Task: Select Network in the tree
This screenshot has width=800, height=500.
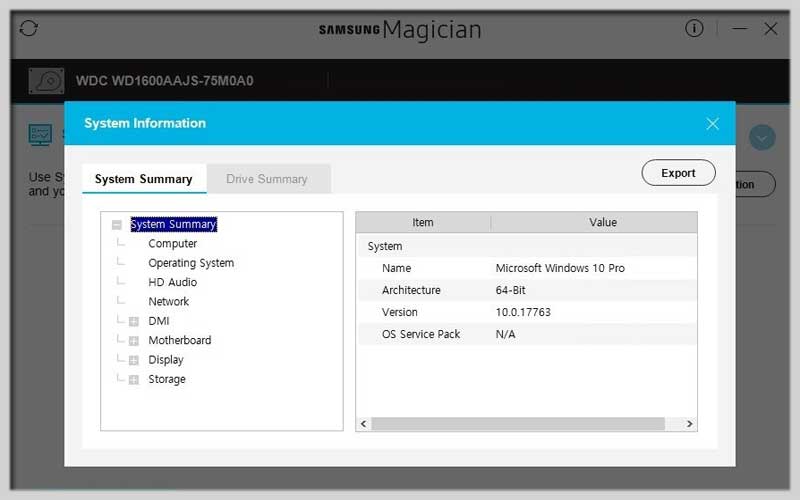Action: [x=168, y=302]
